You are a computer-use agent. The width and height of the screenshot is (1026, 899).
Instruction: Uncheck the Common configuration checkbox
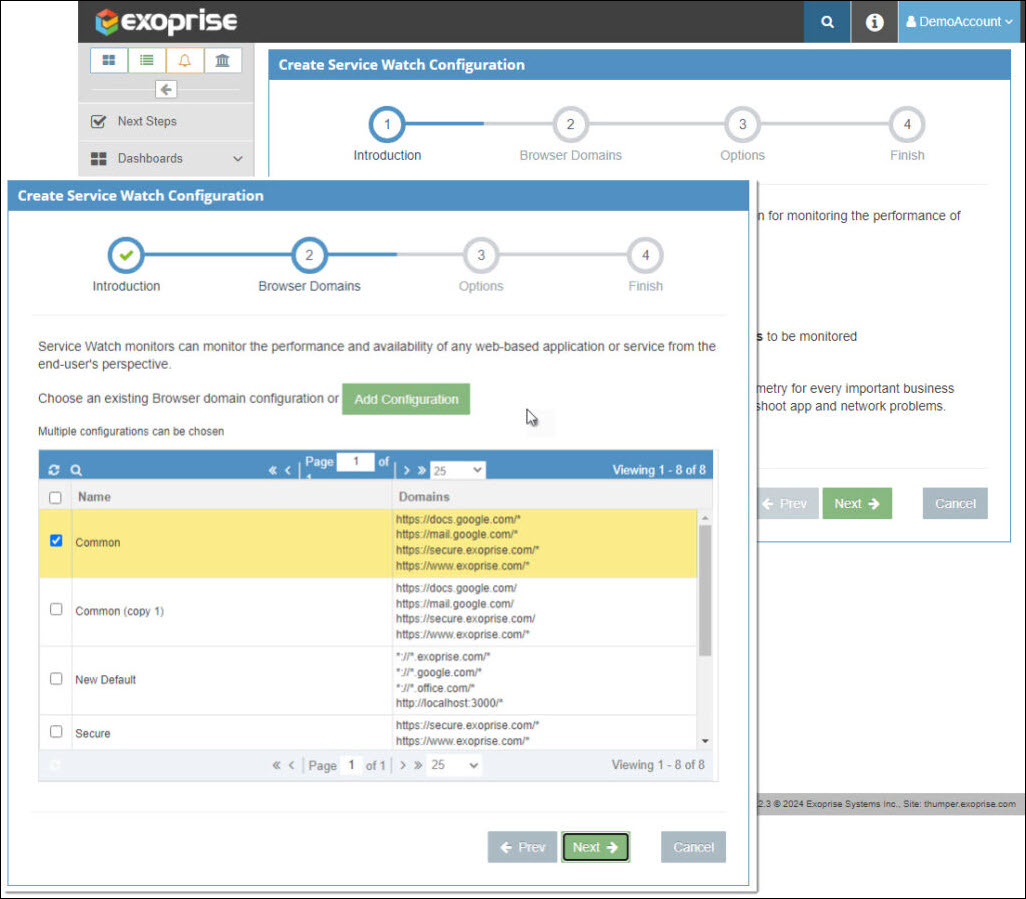(x=56, y=541)
